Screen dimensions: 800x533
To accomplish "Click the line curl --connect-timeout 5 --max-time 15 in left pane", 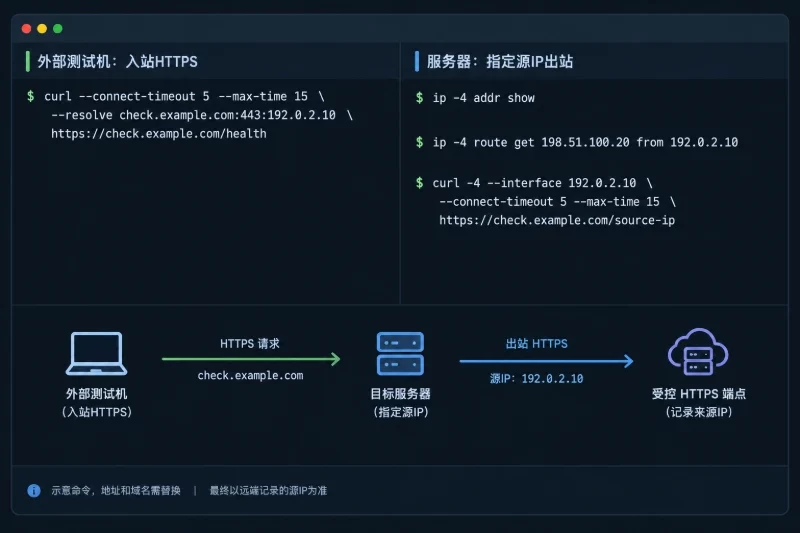I will 184,96.
